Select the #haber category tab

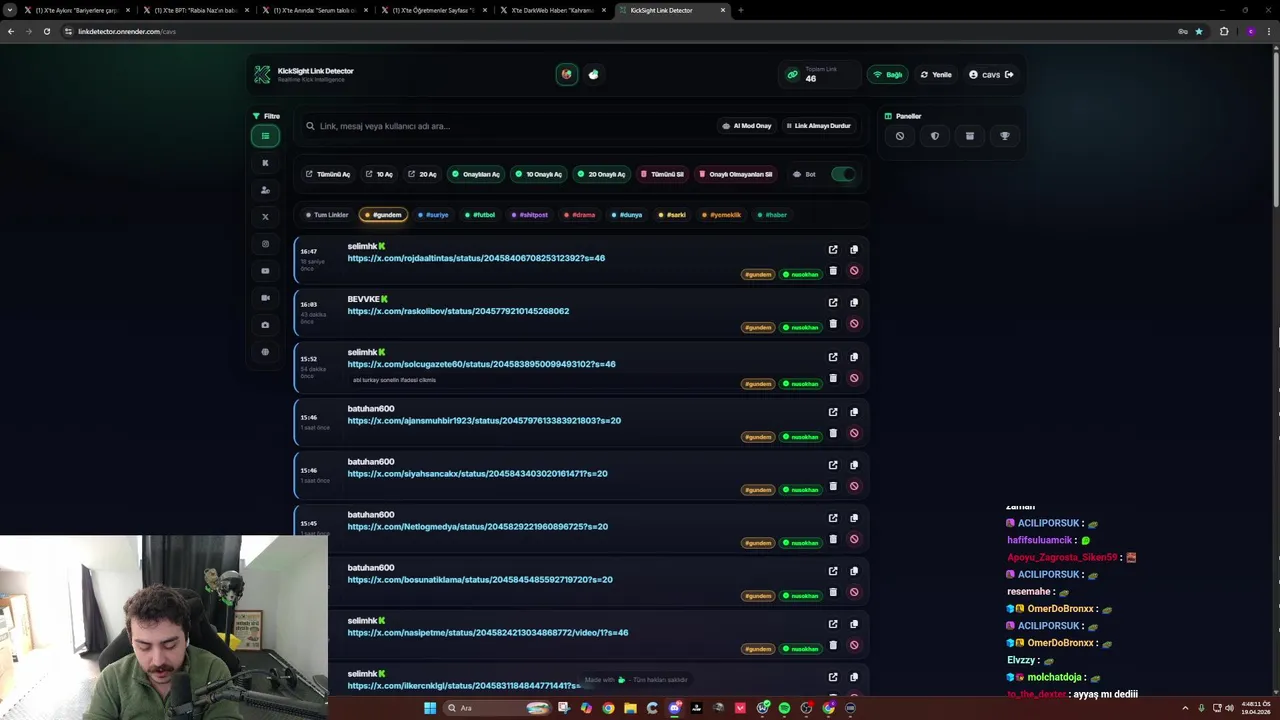pyautogui.click(x=773, y=215)
